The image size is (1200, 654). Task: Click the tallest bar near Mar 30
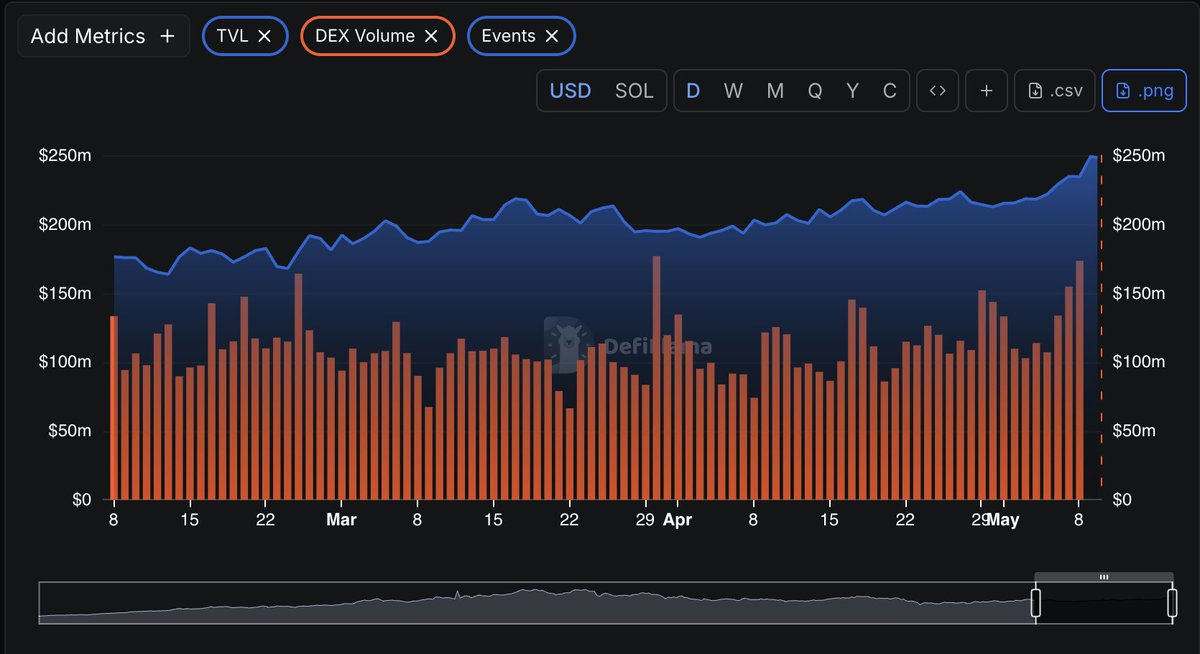coord(656,378)
